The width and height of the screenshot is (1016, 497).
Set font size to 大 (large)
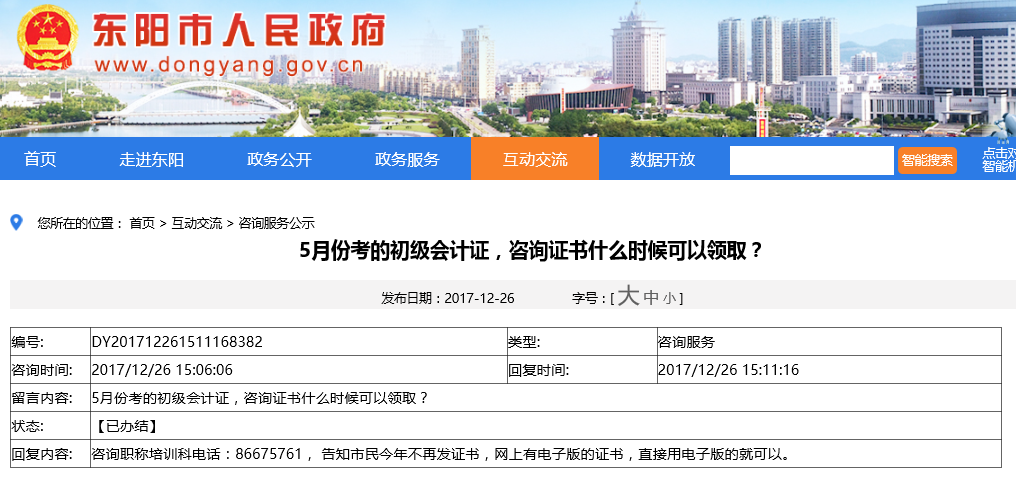[628, 296]
